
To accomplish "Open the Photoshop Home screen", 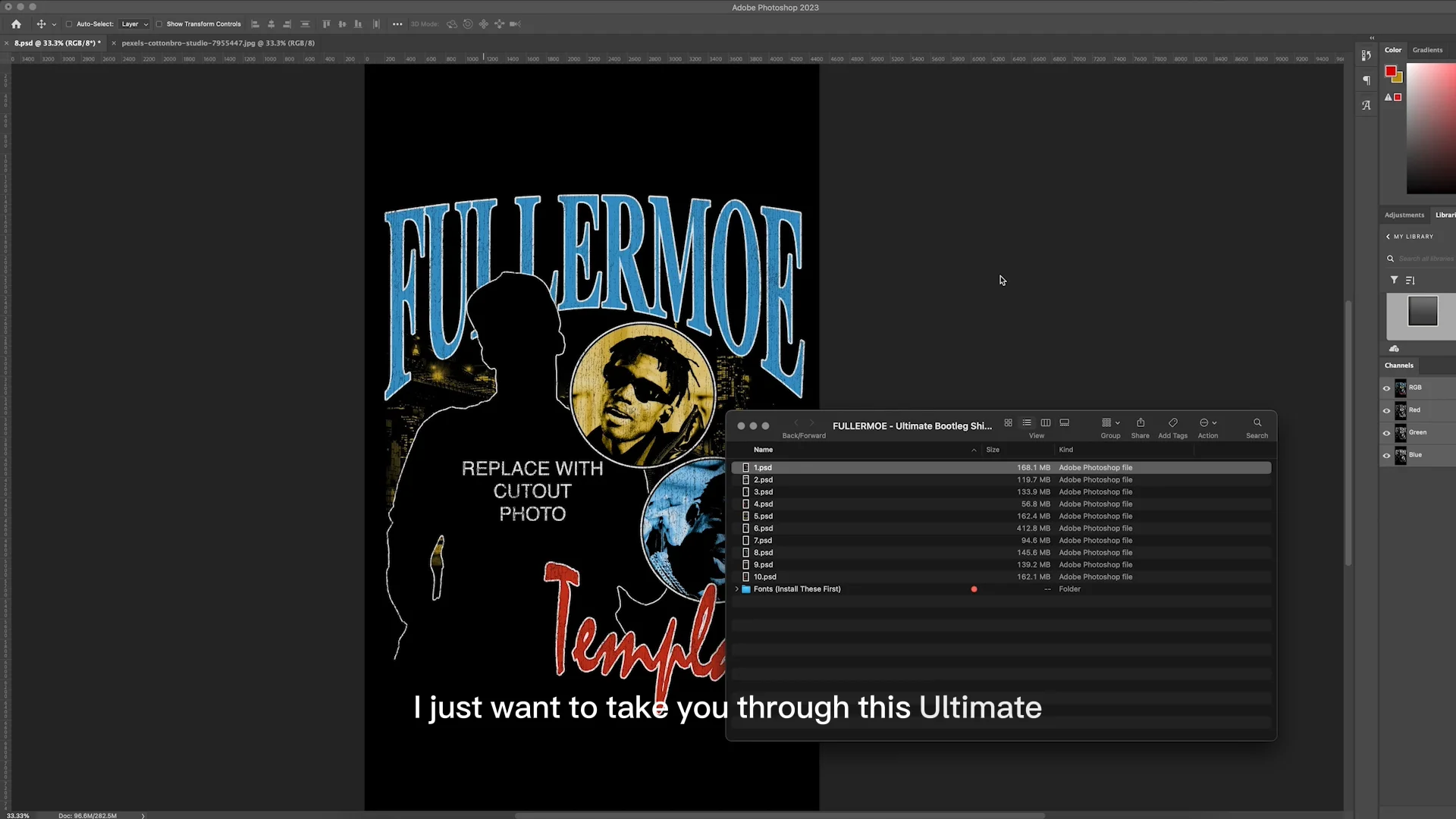I will click(15, 24).
